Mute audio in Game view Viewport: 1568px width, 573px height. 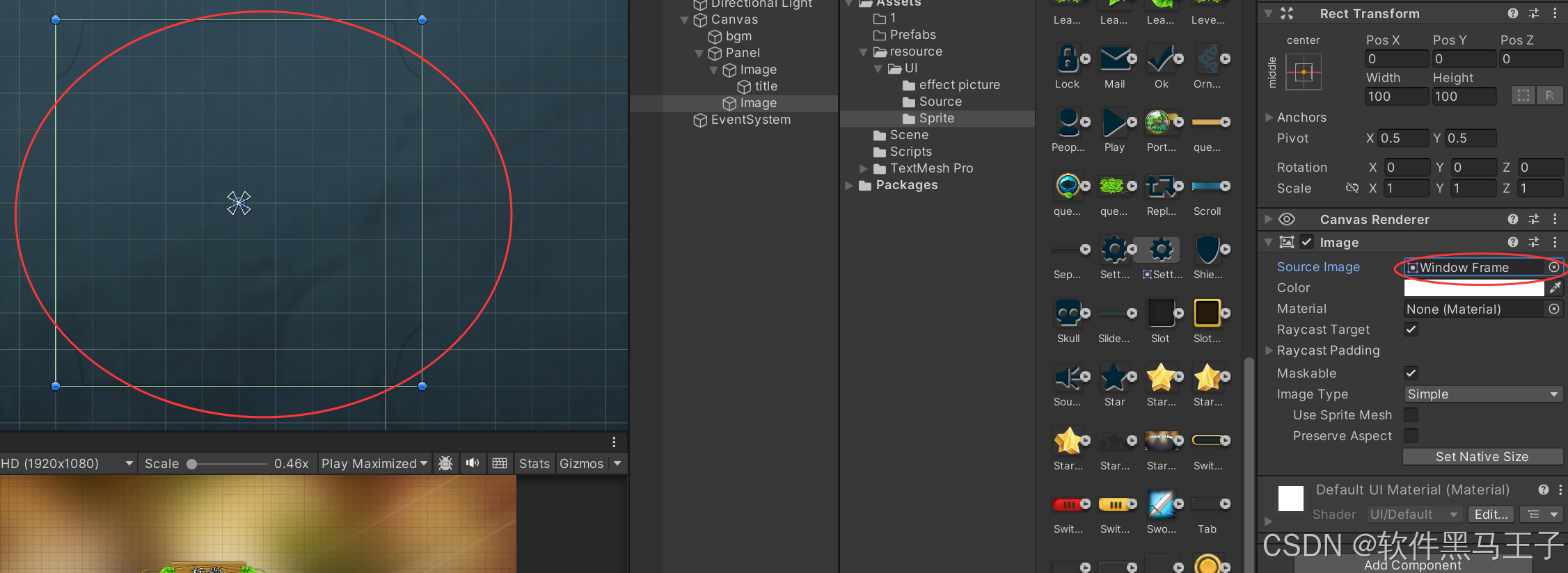pyautogui.click(x=473, y=463)
